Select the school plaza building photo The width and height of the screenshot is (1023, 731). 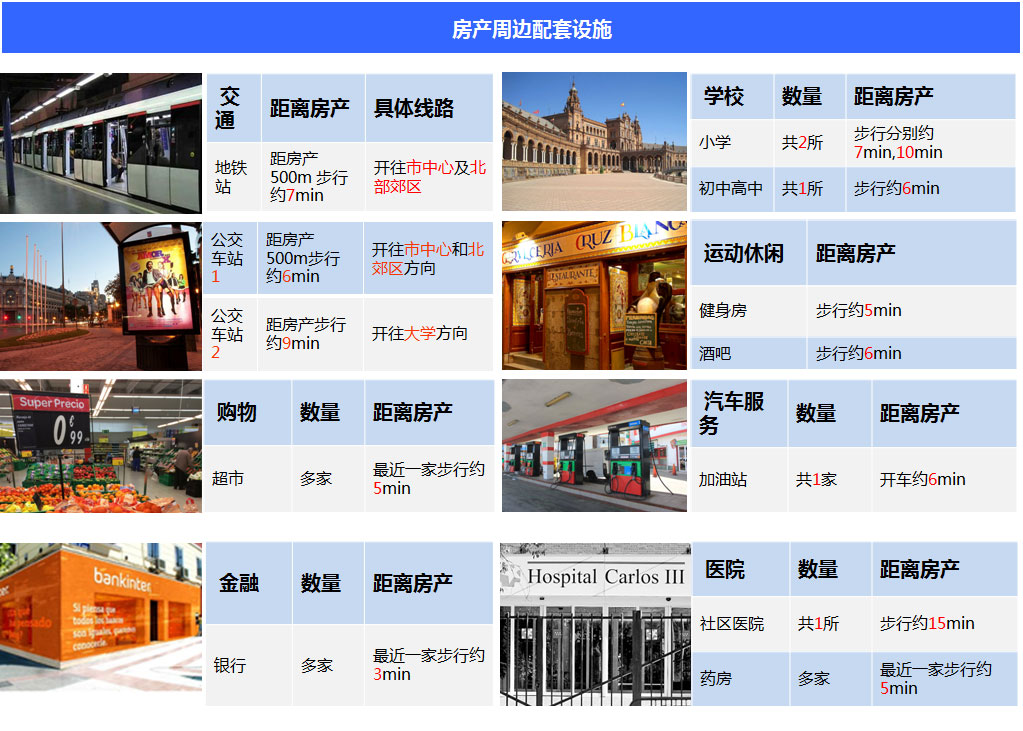tap(594, 142)
